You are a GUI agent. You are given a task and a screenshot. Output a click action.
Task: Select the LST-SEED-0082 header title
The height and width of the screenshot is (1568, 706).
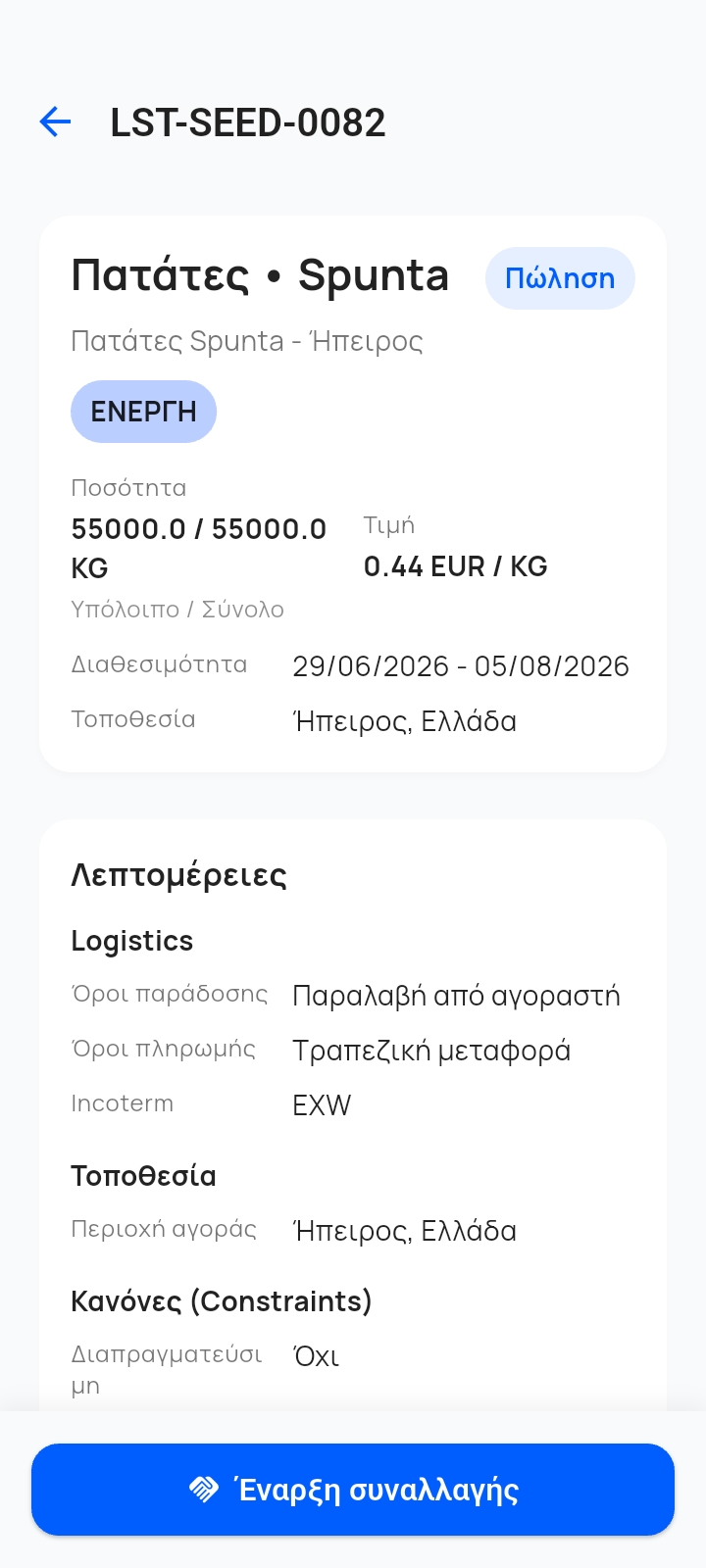(x=248, y=122)
